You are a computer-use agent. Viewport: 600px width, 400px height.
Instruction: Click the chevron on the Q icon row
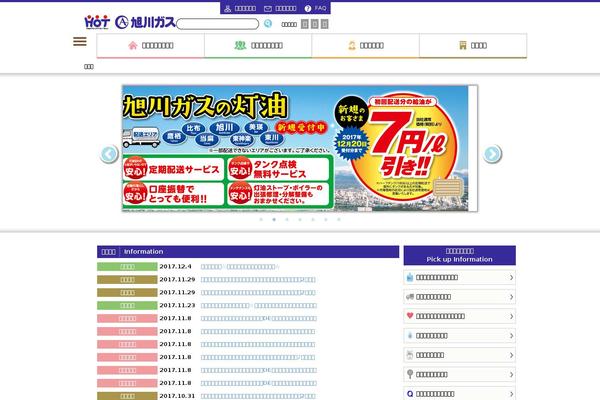(512, 394)
